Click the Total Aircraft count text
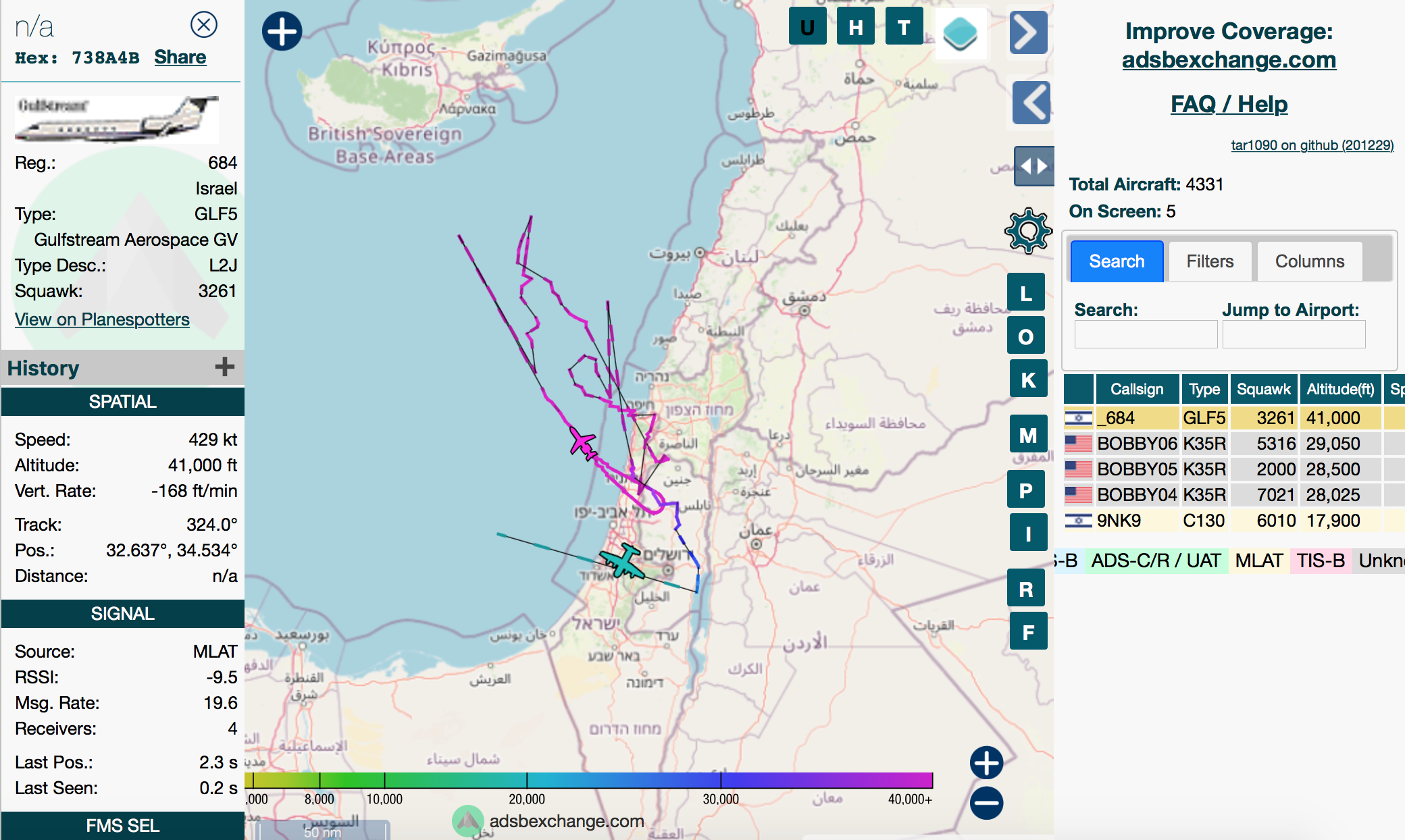Image resolution: width=1405 pixels, height=840 pixels. 1146,184
